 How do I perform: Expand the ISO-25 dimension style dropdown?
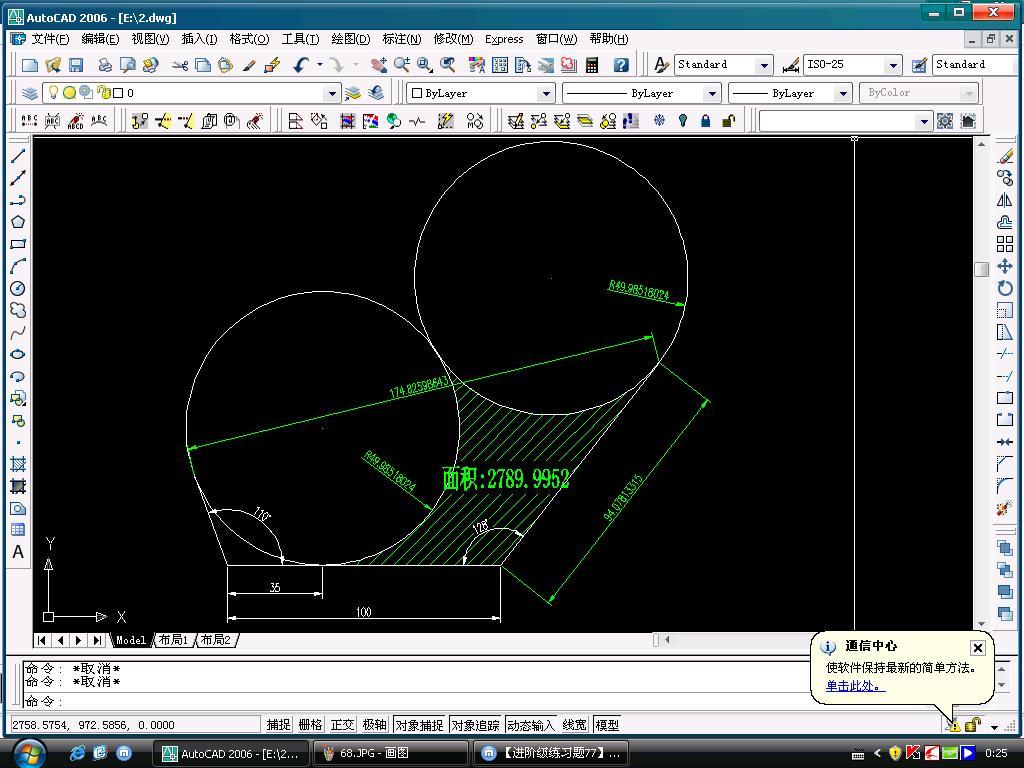(893, 65)
